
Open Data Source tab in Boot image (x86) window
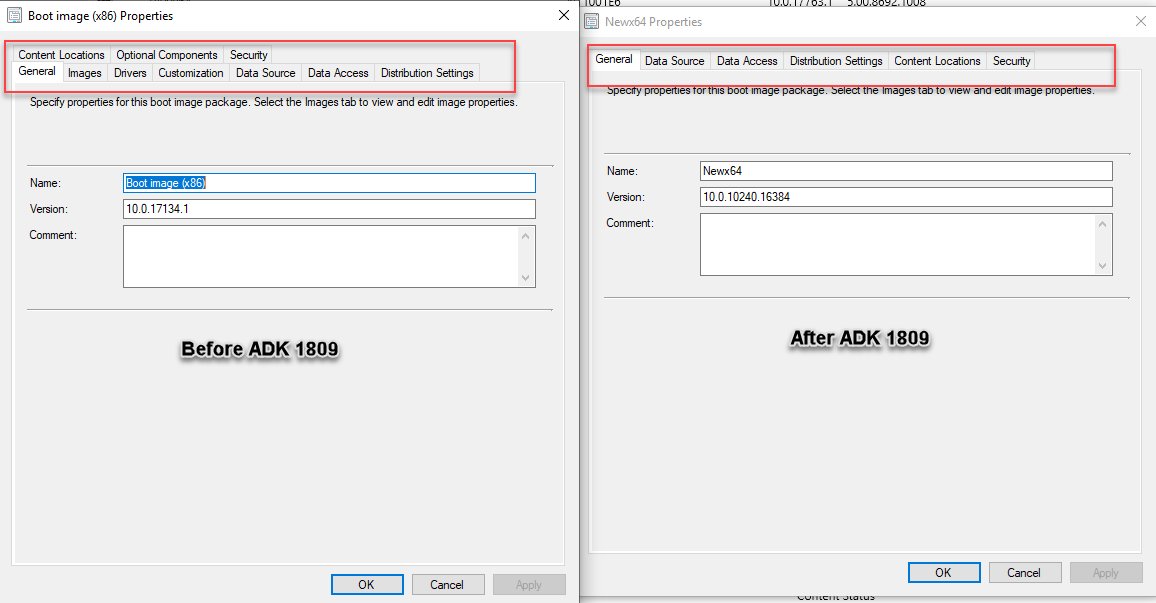tap(265, 73)
